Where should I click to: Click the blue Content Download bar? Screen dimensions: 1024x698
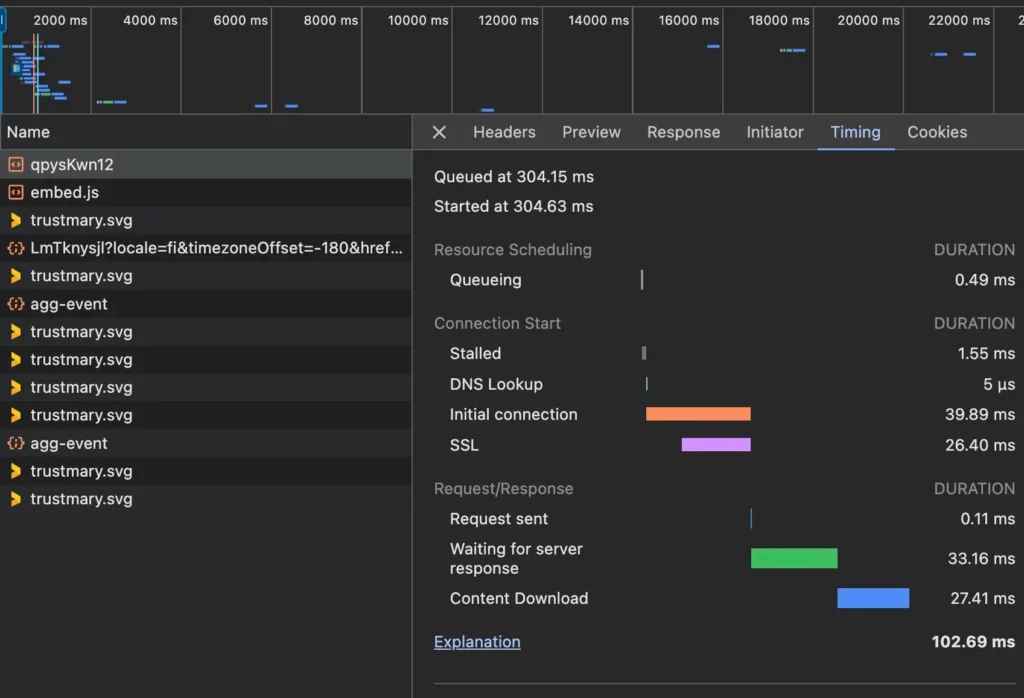873,598
